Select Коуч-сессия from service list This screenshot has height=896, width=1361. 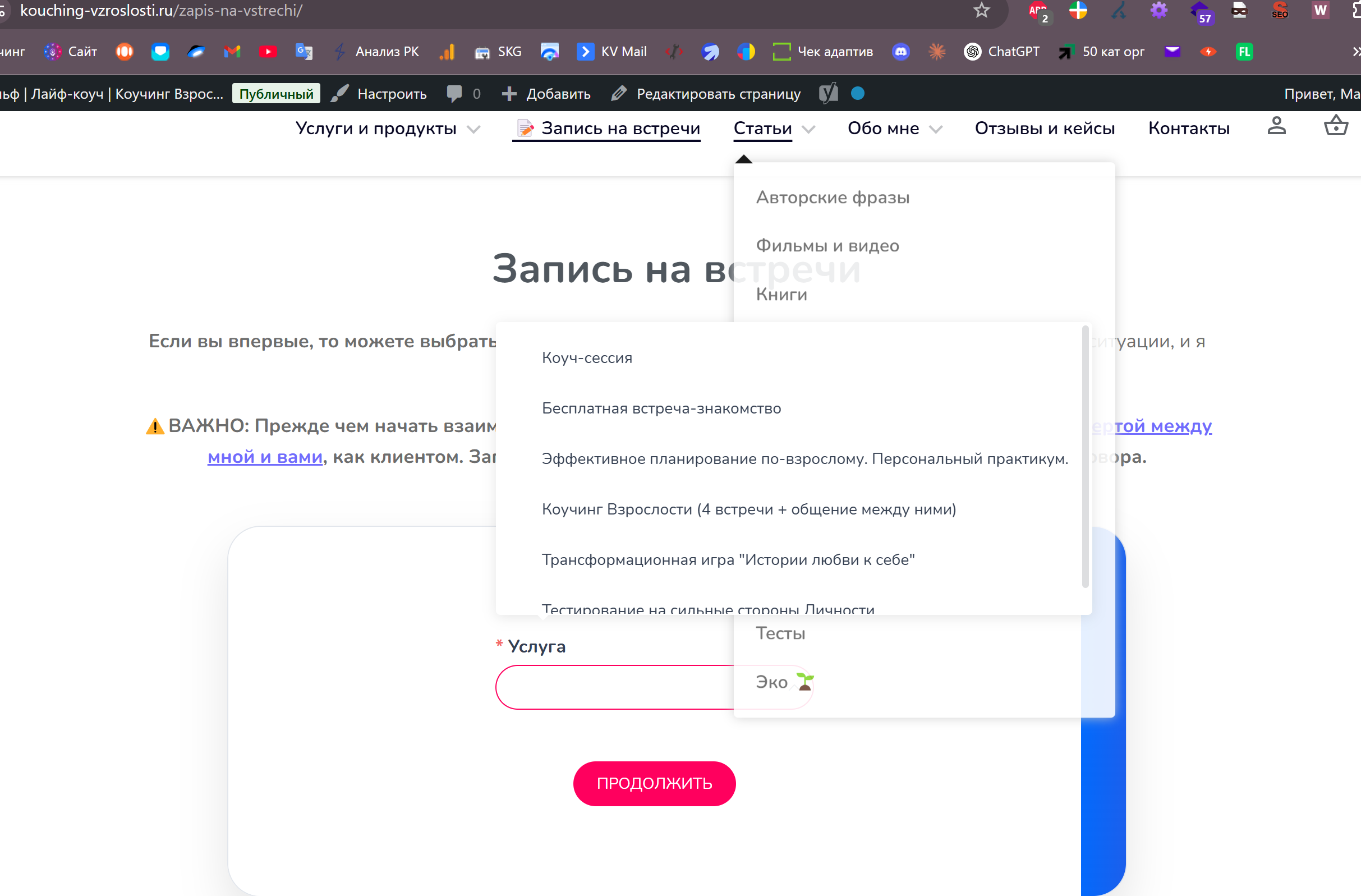[587, 358]
